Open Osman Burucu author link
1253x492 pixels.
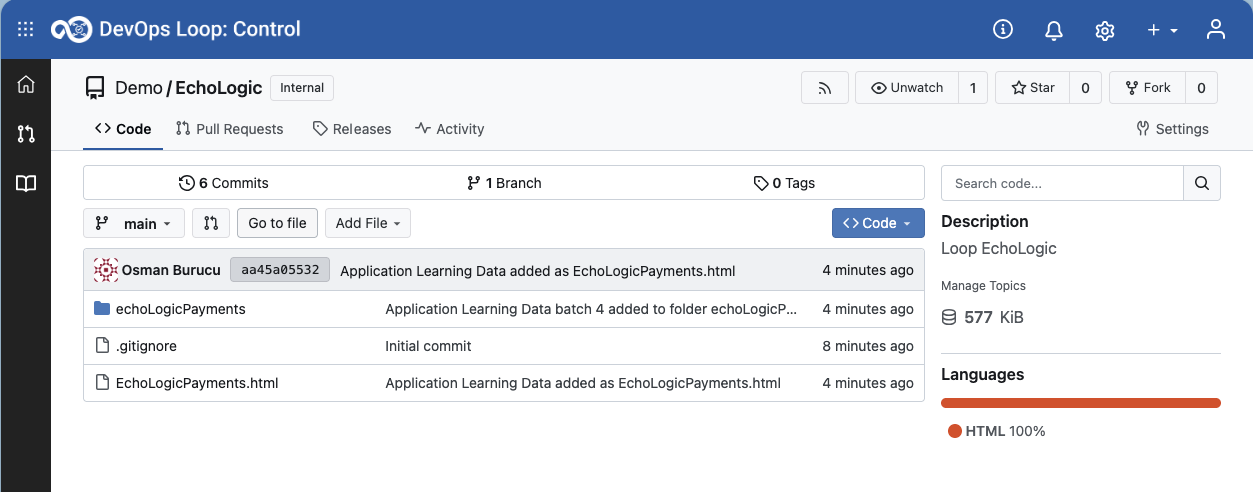(171, 270)
